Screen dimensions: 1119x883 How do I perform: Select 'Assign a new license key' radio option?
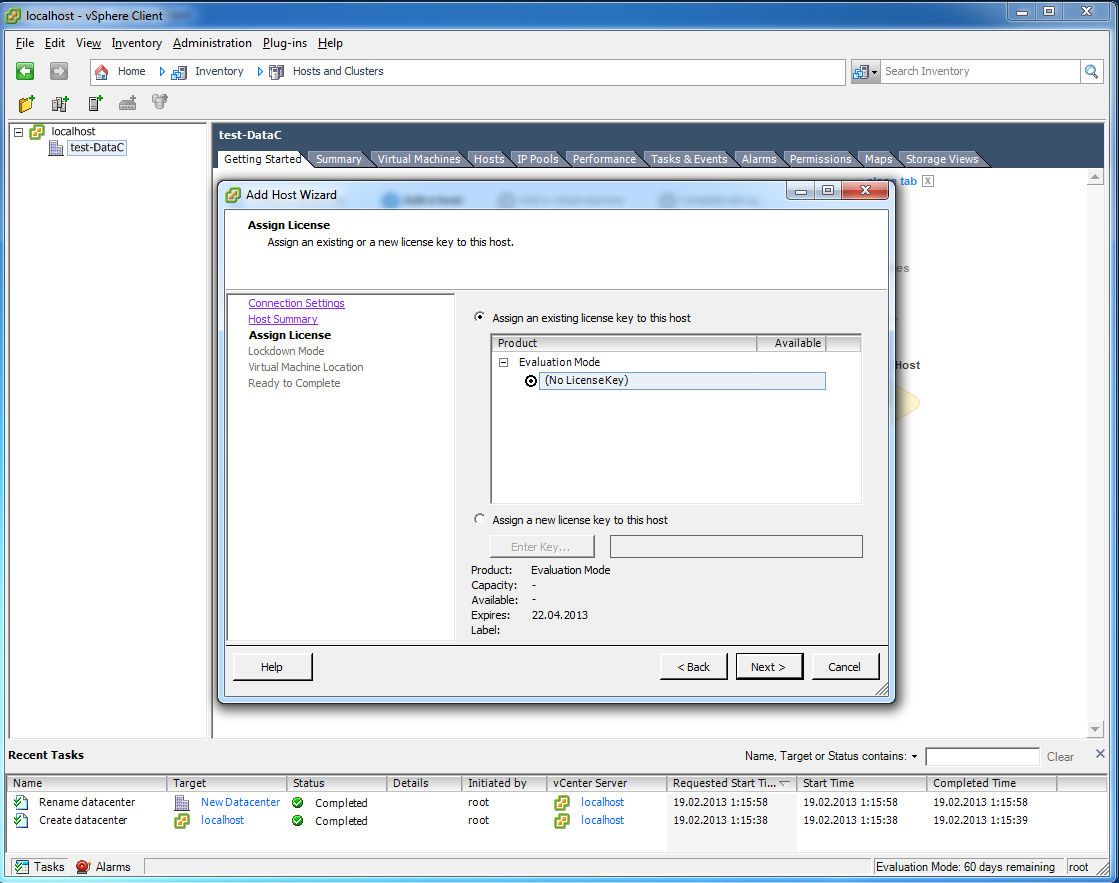pos(480,519)
